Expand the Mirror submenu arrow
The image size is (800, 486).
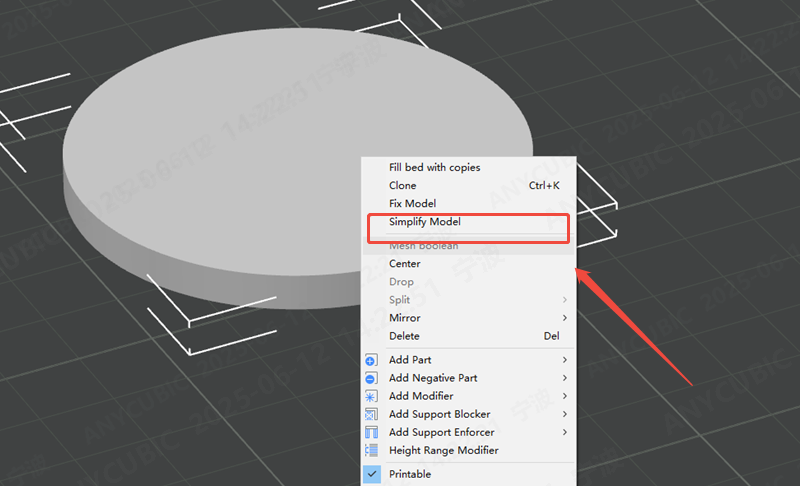tap(565, 318)
